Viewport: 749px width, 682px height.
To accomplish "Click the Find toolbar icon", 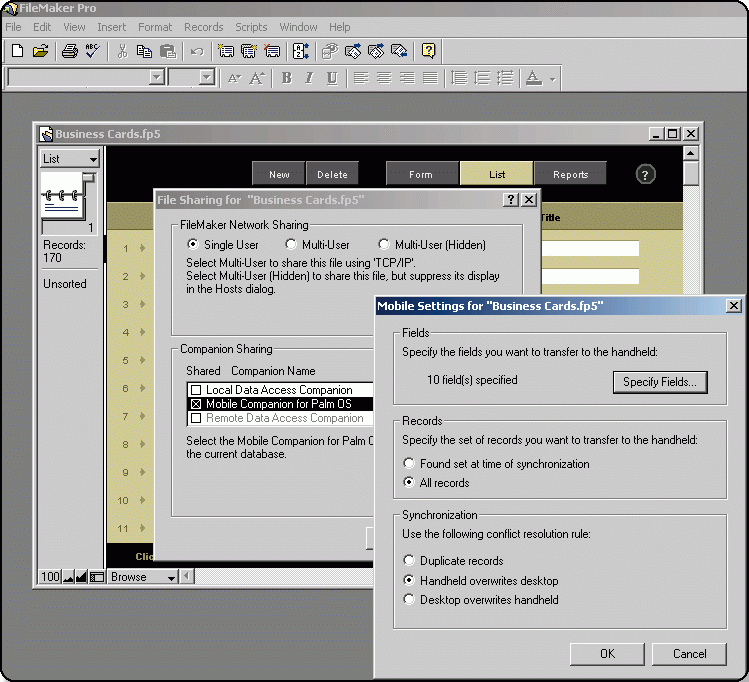I will (330, 51).
